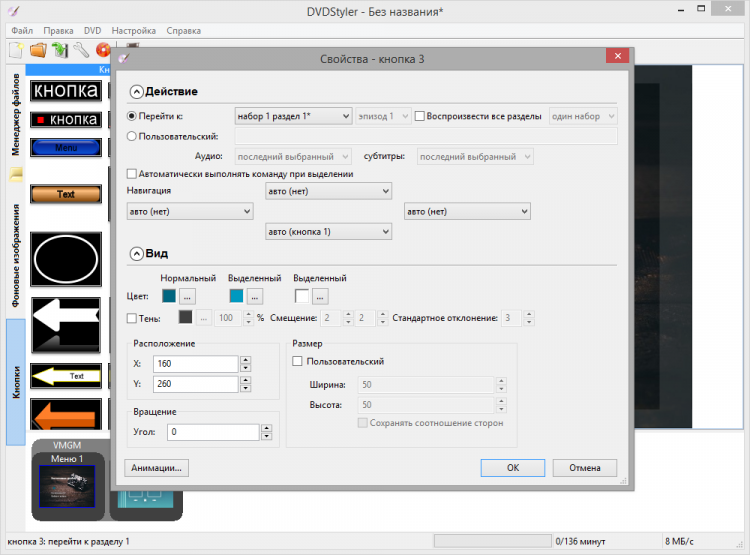The image size is (750, 555).
Task: Open the upper navigation 'авто (нет)' dropdown
Action: point(328,191)
